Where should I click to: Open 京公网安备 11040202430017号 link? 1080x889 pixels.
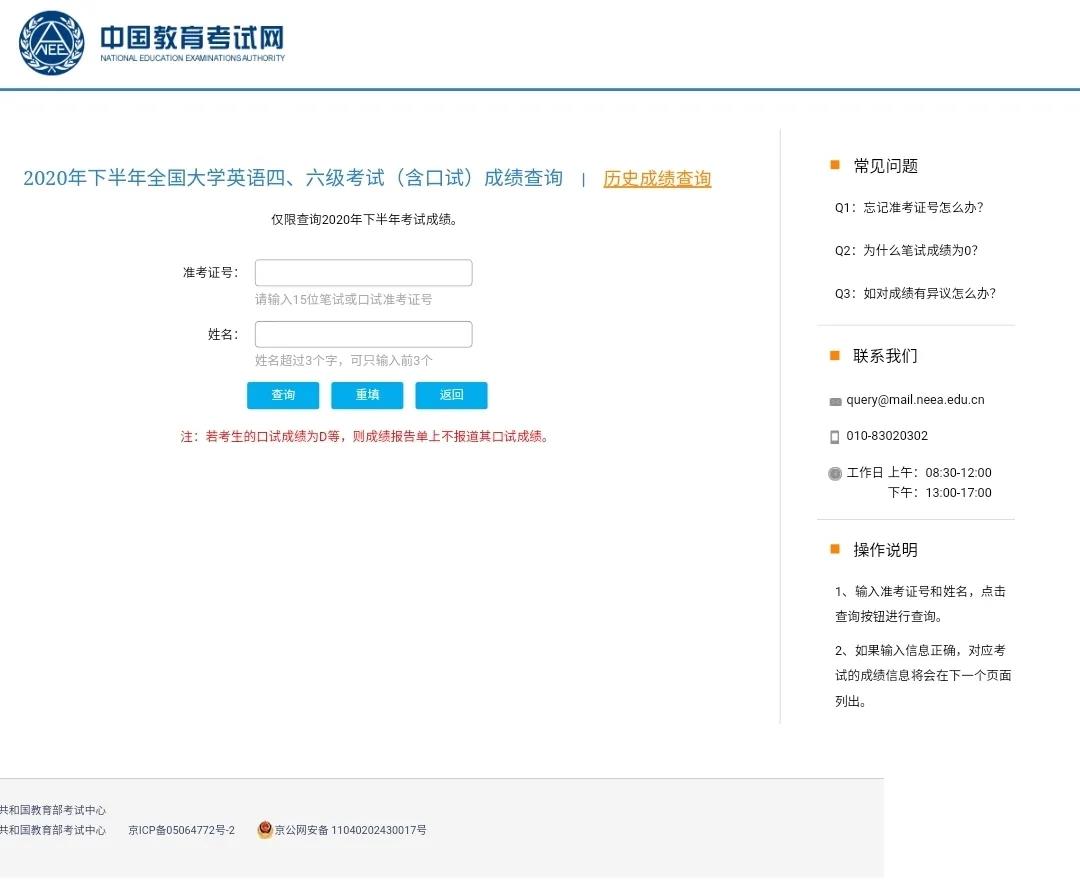tap(351, 830)
